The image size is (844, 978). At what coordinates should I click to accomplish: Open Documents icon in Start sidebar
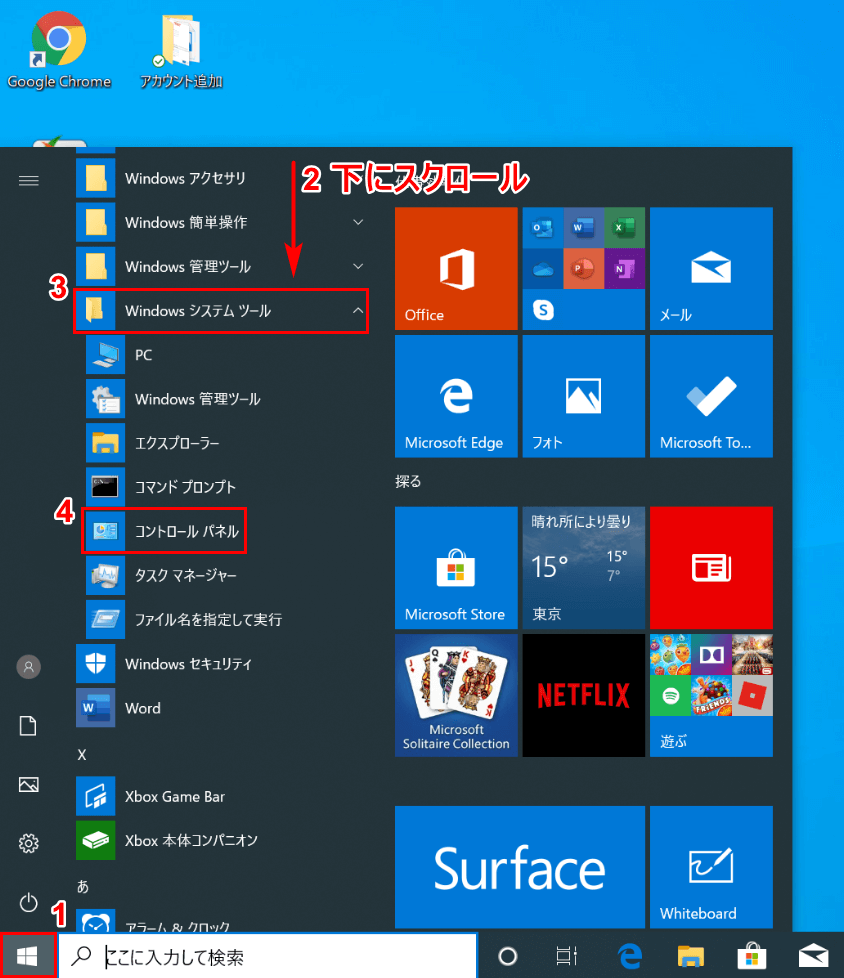point(29,725)
